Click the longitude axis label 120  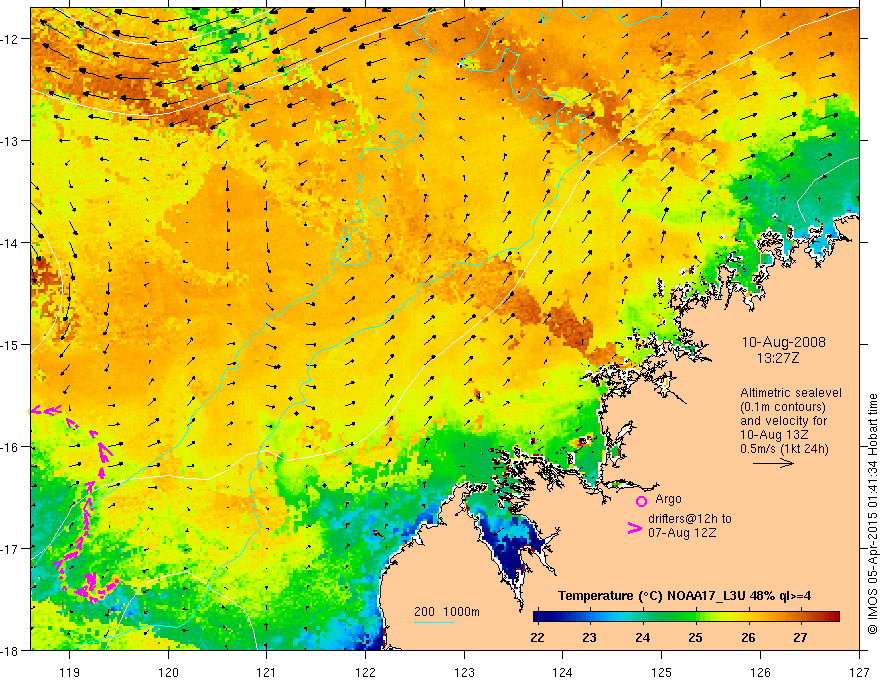click(168, 672)
